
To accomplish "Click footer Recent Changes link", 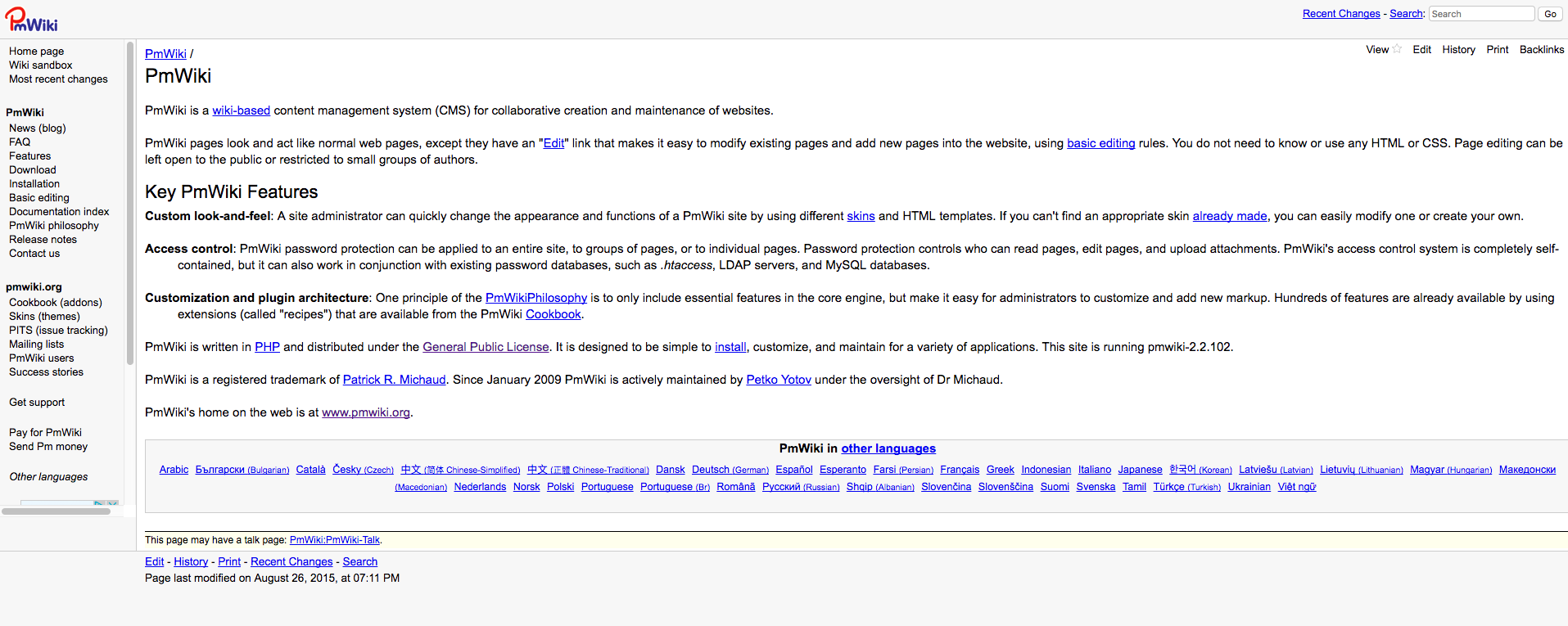I will pyautogui.click(x=291, y=562).
